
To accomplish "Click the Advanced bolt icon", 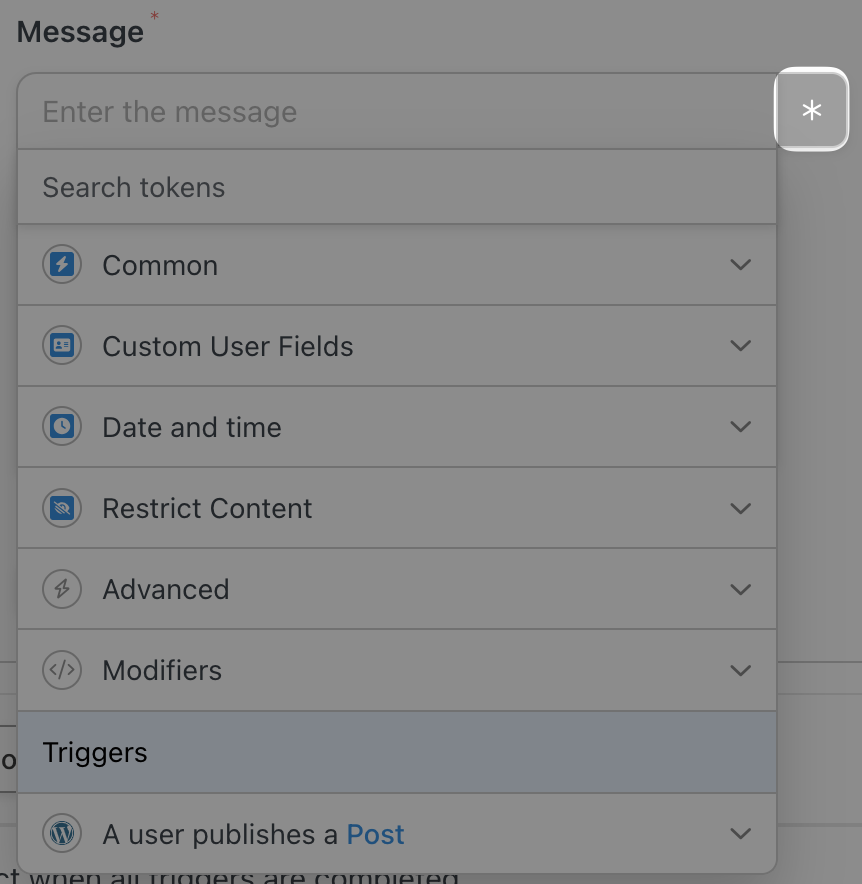I will pos(62,589).
